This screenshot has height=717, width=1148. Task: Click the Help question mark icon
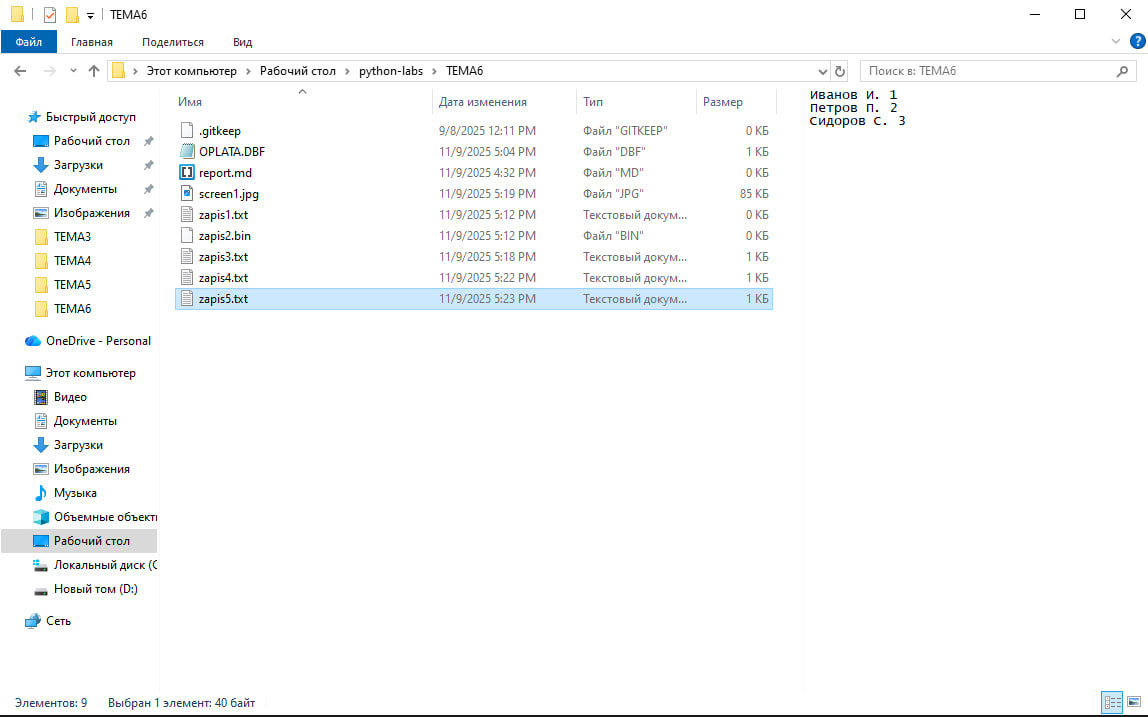tap(1135, 41)
